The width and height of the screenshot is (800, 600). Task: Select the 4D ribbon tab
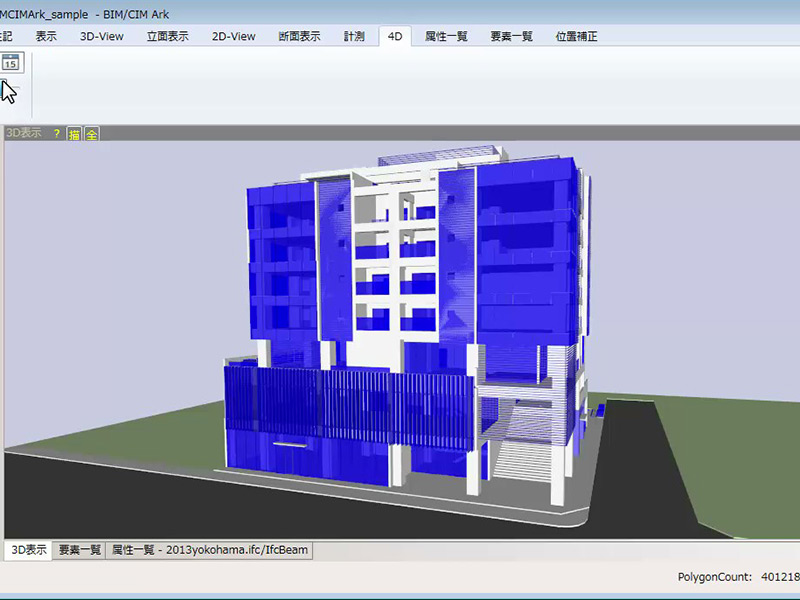click(395, 36)
